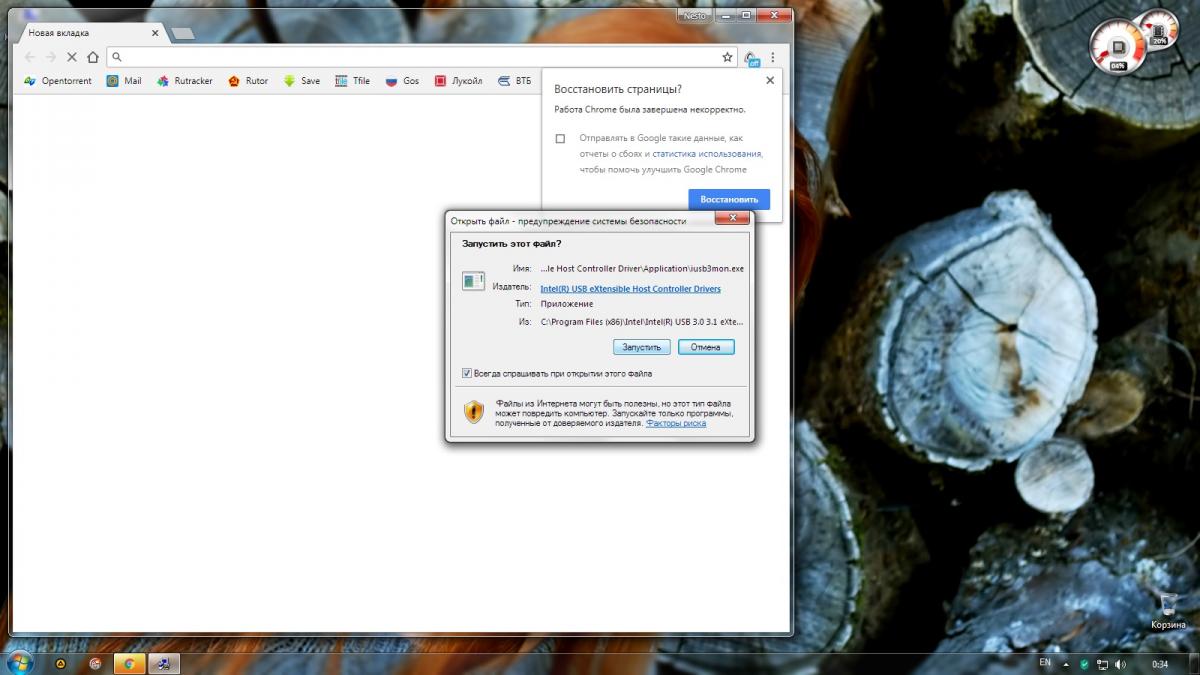Click the Восстановить button
1200x675 pixels.
tap(729, 199)
